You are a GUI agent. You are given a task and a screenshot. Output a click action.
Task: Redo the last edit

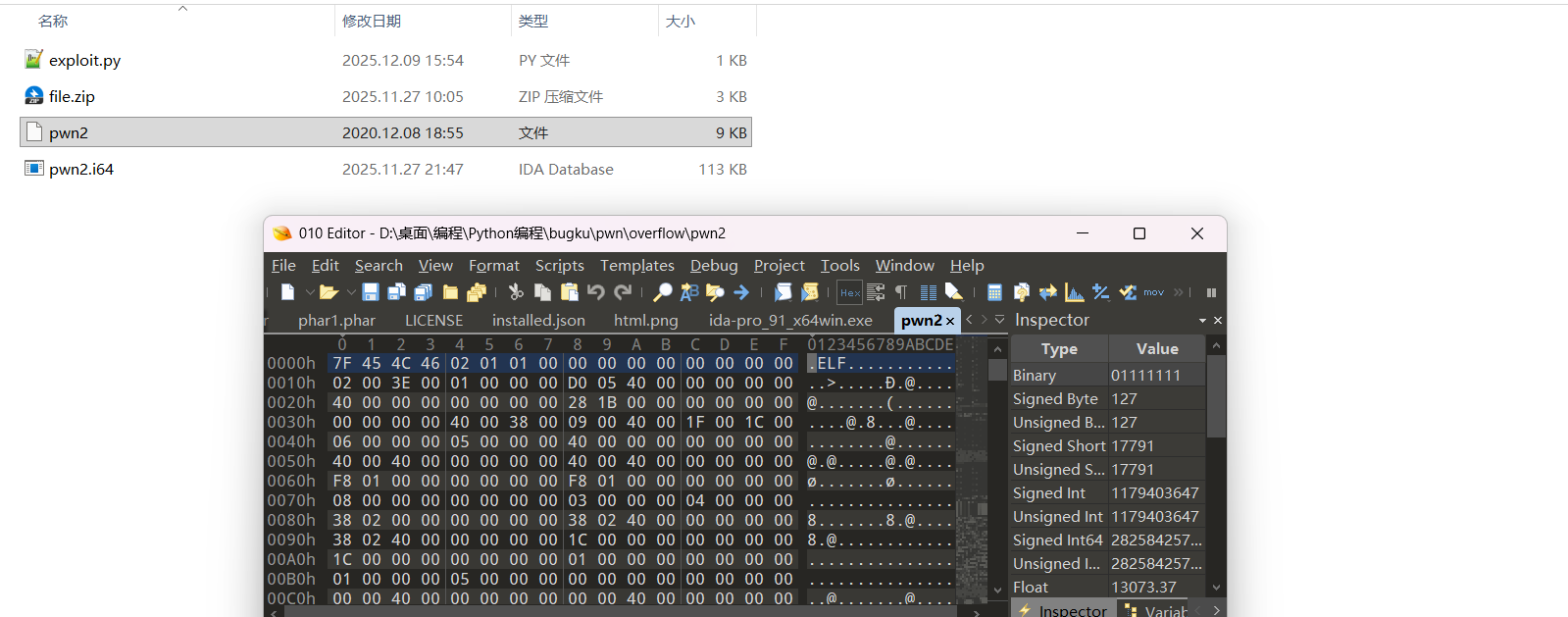(623, 292)
